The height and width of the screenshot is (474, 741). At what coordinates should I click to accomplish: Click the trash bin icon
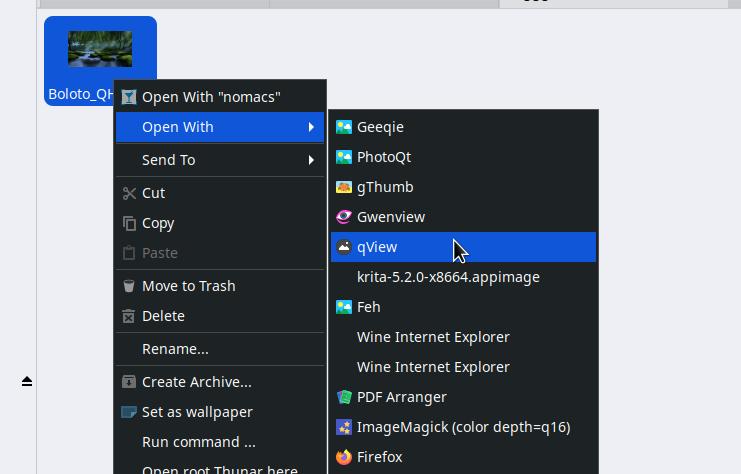tap(129, 286)
